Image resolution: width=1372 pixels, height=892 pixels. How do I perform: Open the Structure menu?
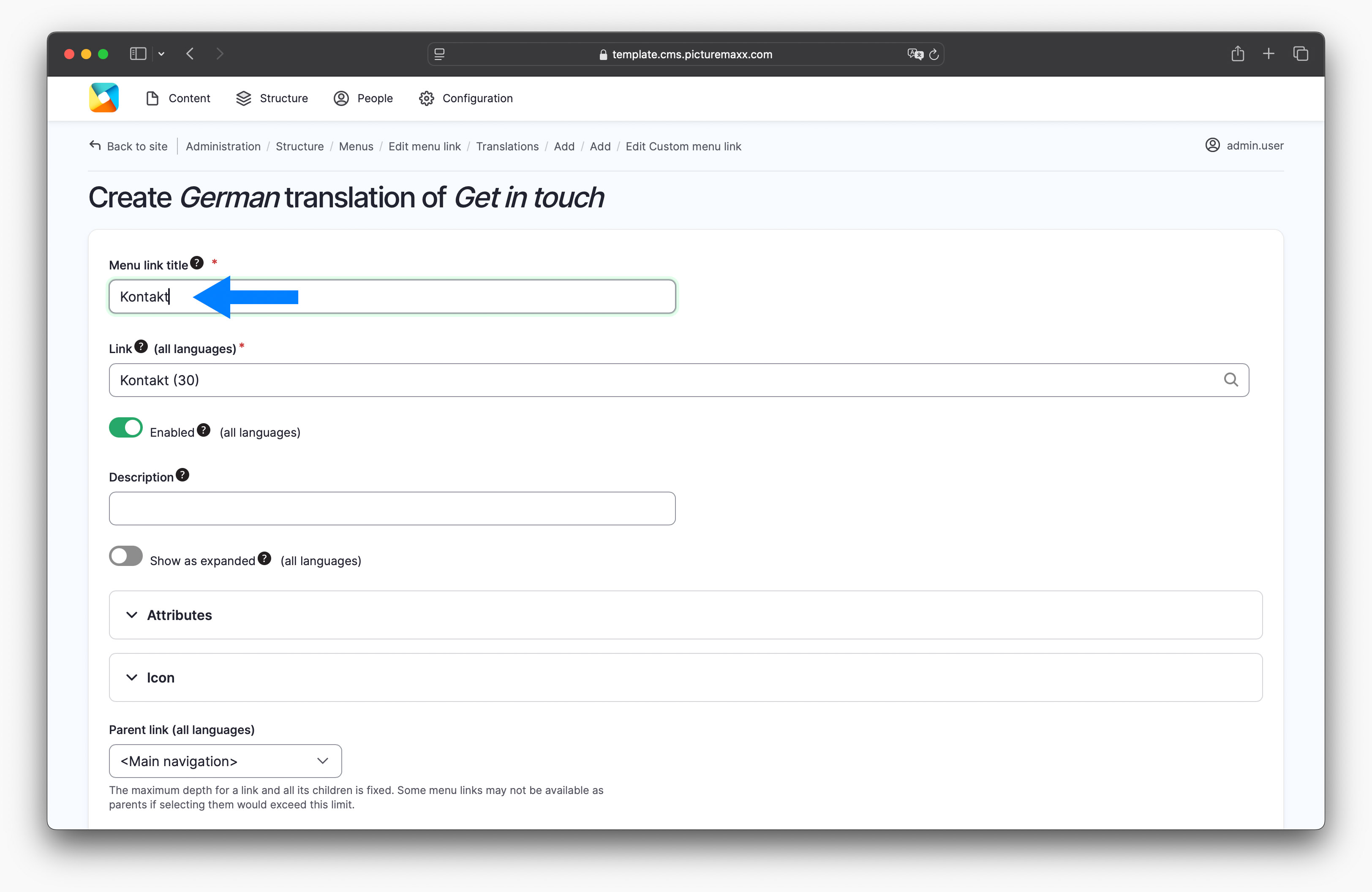272,98
